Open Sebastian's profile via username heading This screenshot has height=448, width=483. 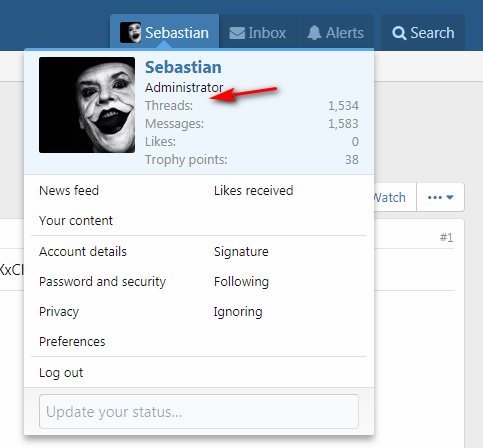pyautogui.click(x=183, y=67)
